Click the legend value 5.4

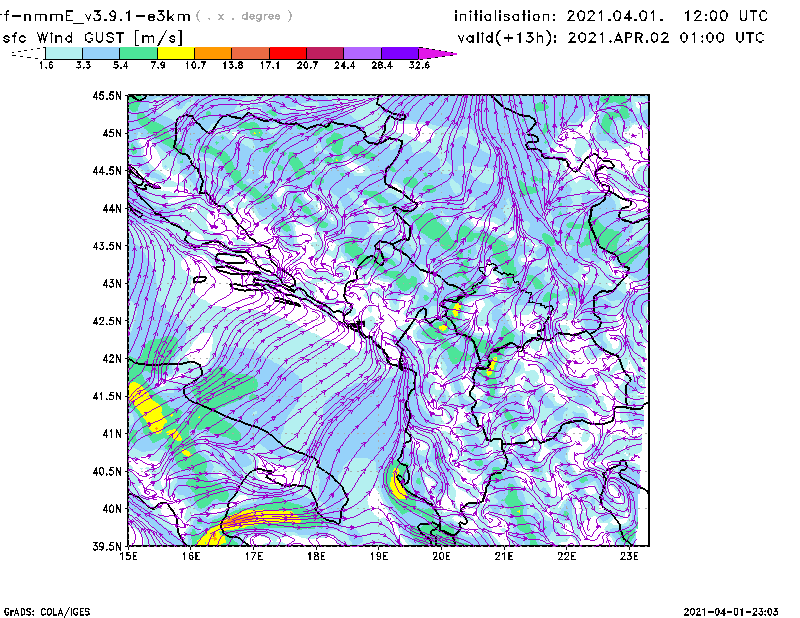click(120, 65)
